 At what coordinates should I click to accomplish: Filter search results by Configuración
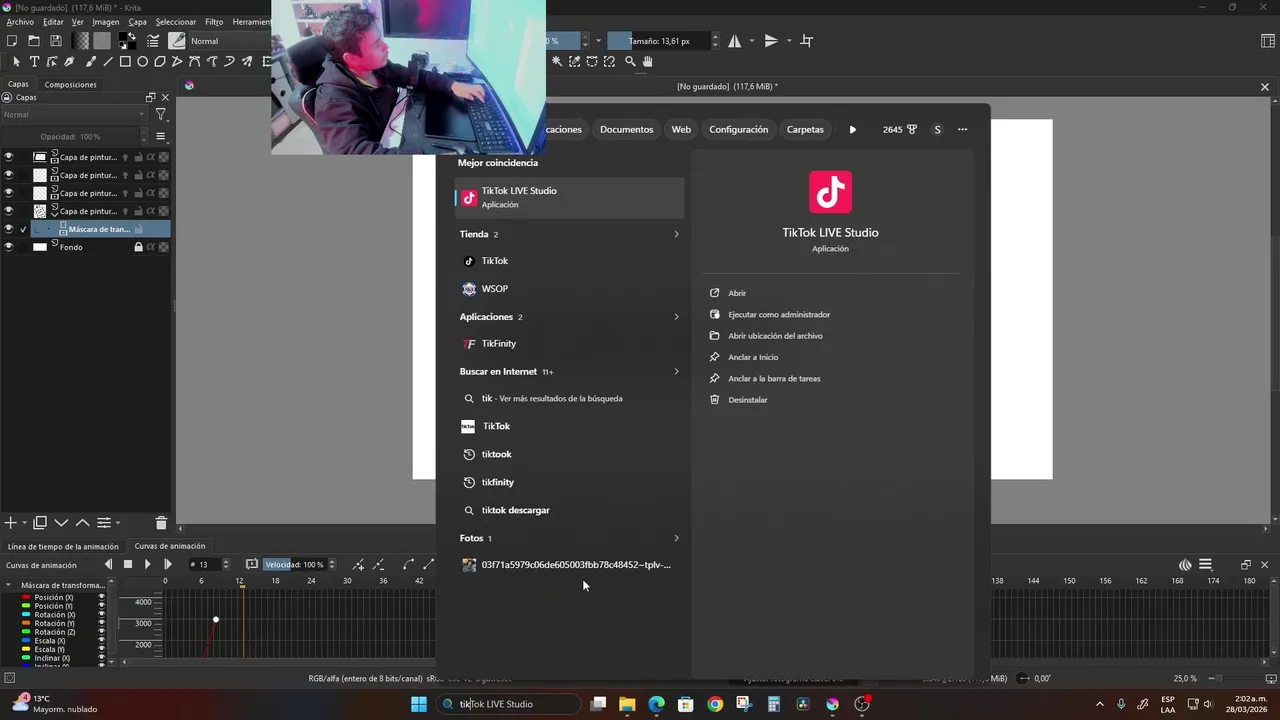[738, 129]
